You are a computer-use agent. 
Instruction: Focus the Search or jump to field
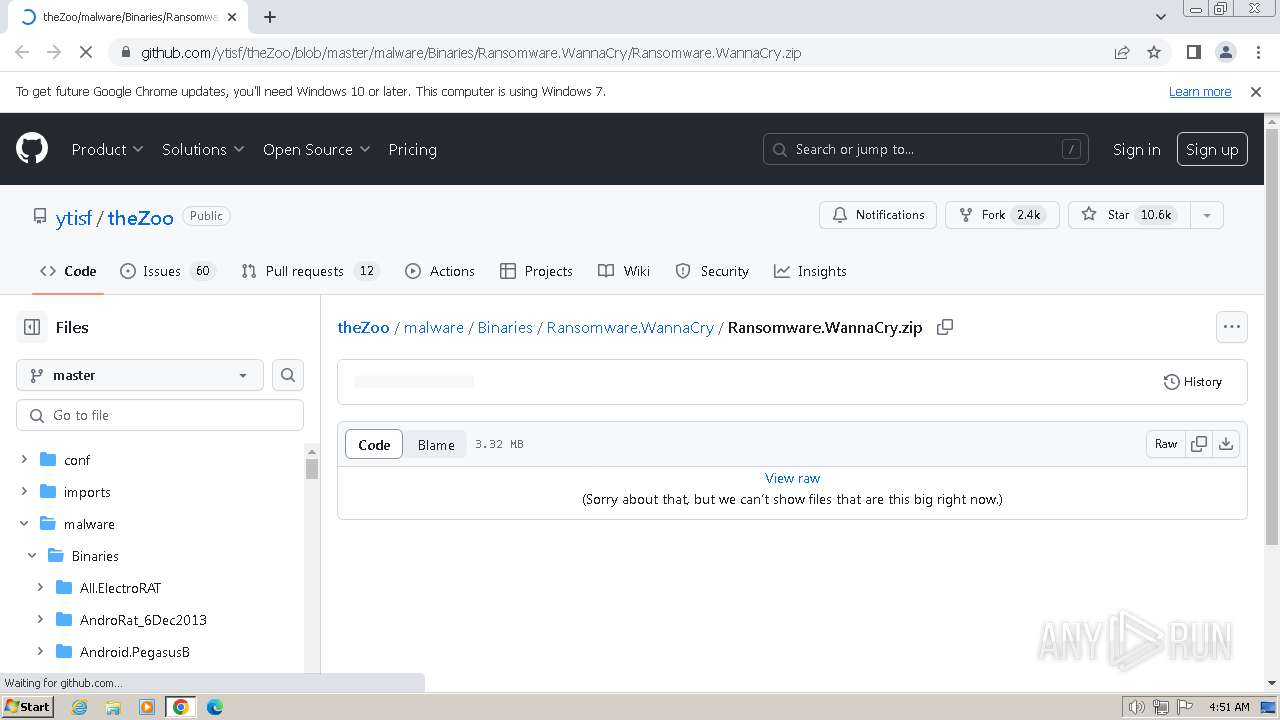pyautogui.click(x=926, y=149)
